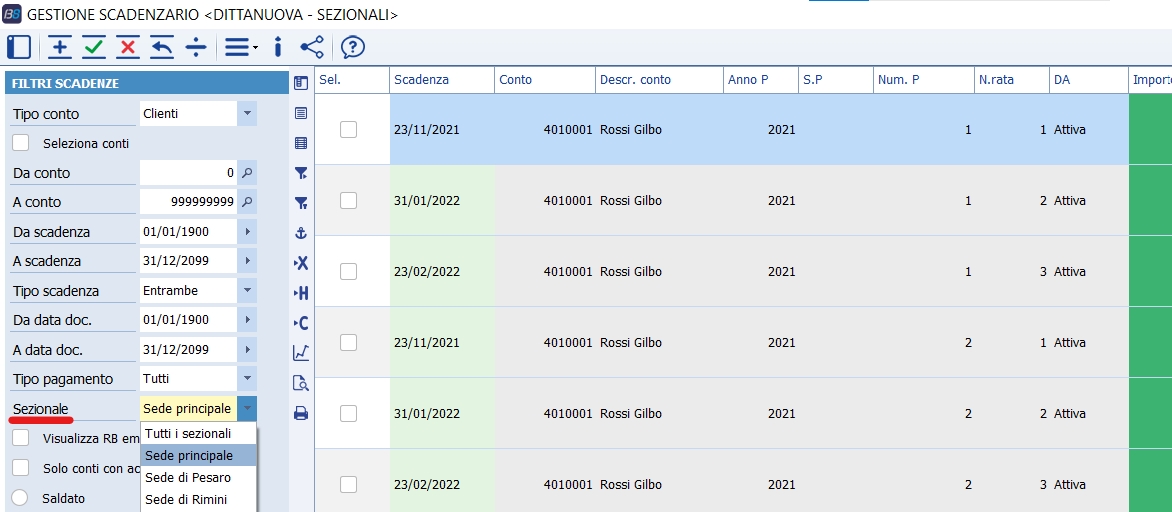
Task: Click the funnel icon just above the anchor
Action: (301, 203)
